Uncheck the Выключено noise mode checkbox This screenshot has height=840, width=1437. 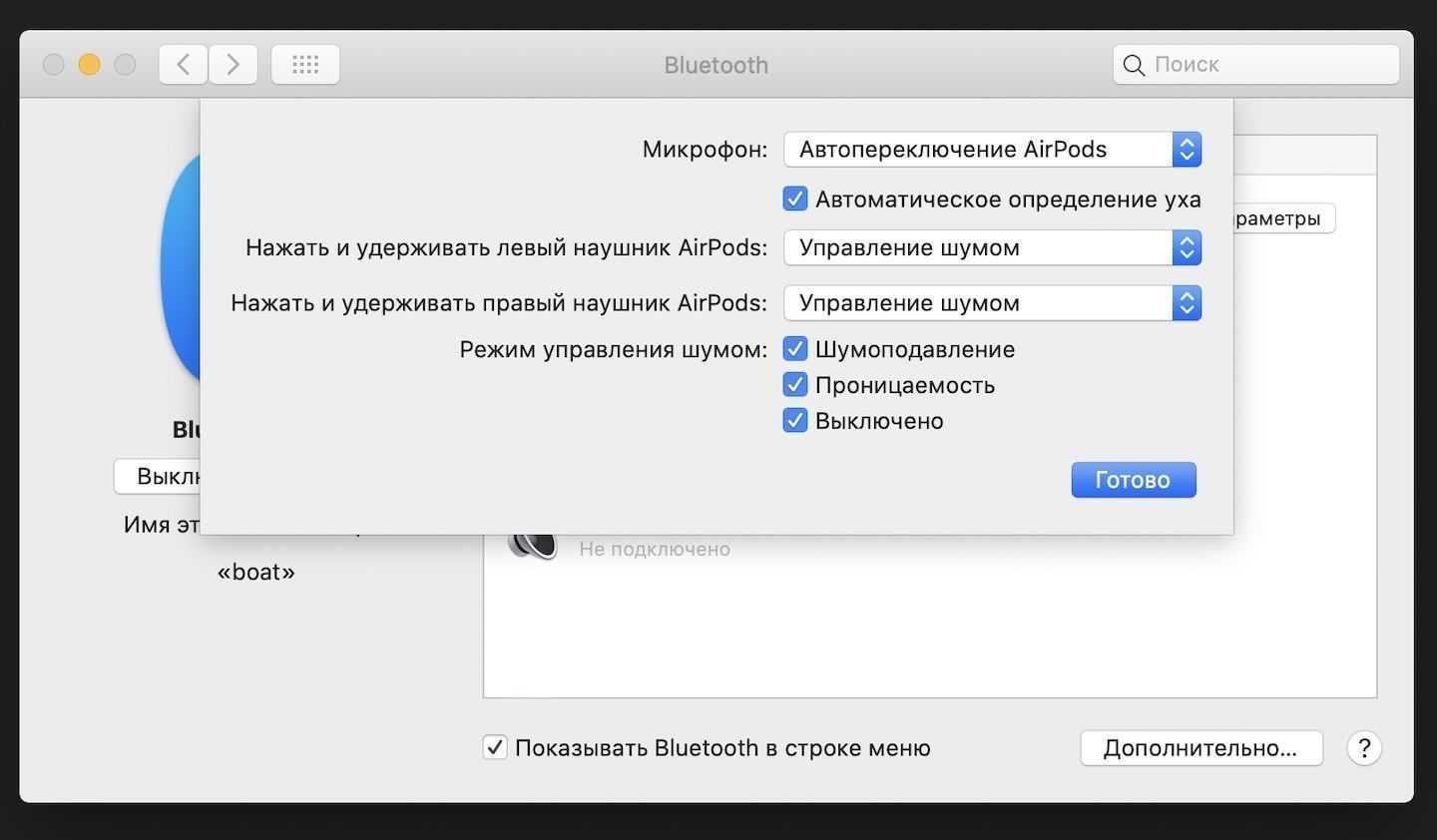[795, 421]
